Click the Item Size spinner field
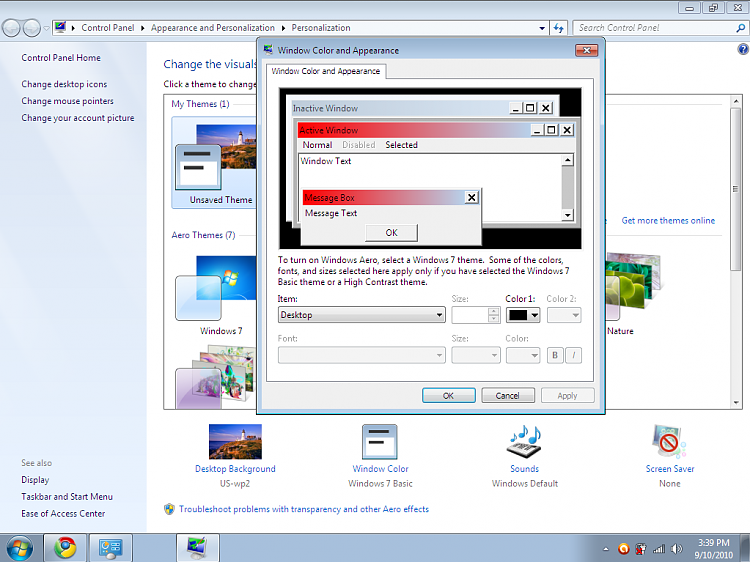 [x=476, y=315]
